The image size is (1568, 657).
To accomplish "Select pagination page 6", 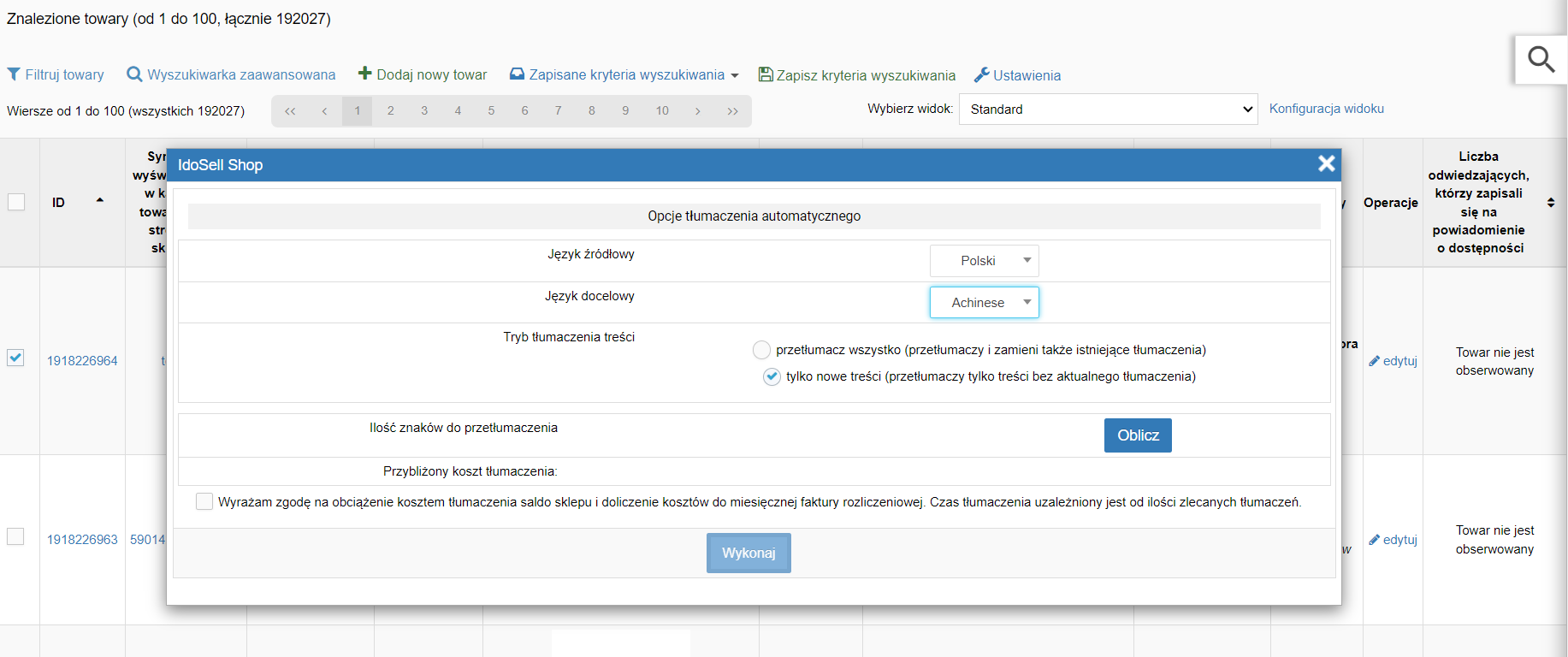I will point(524,111).
